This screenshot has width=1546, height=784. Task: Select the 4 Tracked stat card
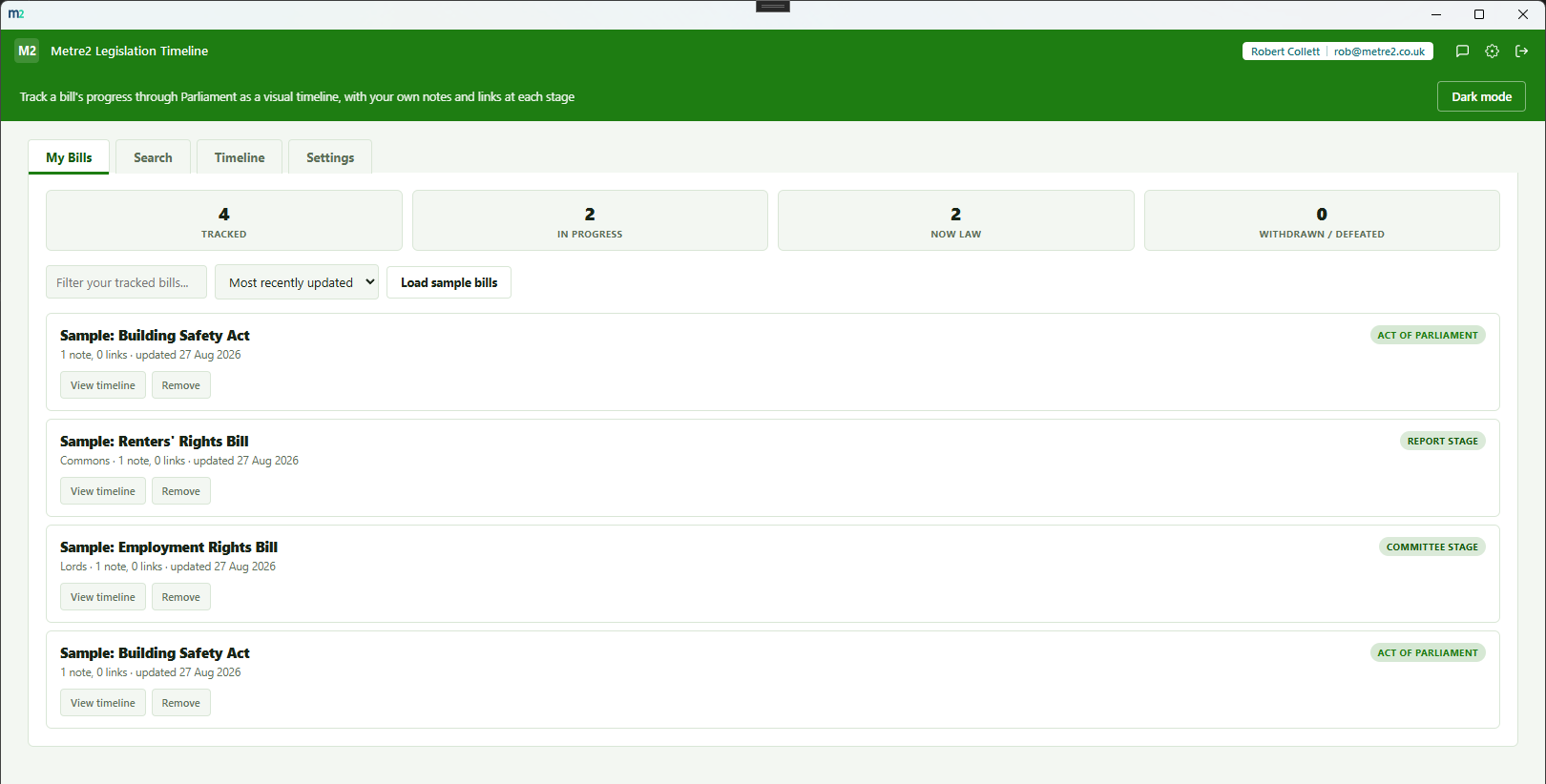point(224,220)
